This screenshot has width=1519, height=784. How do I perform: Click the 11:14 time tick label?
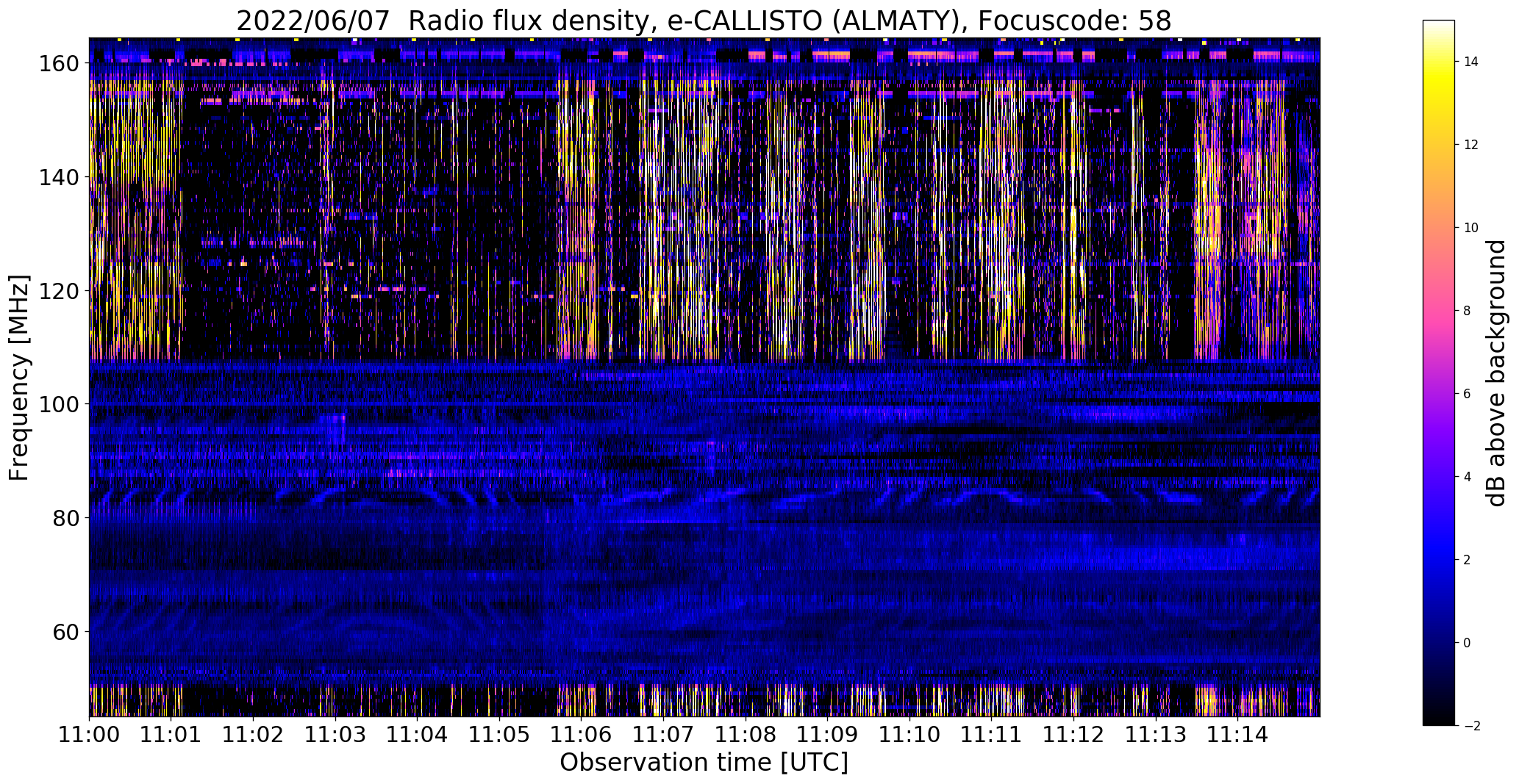(x=1238, y=735)
